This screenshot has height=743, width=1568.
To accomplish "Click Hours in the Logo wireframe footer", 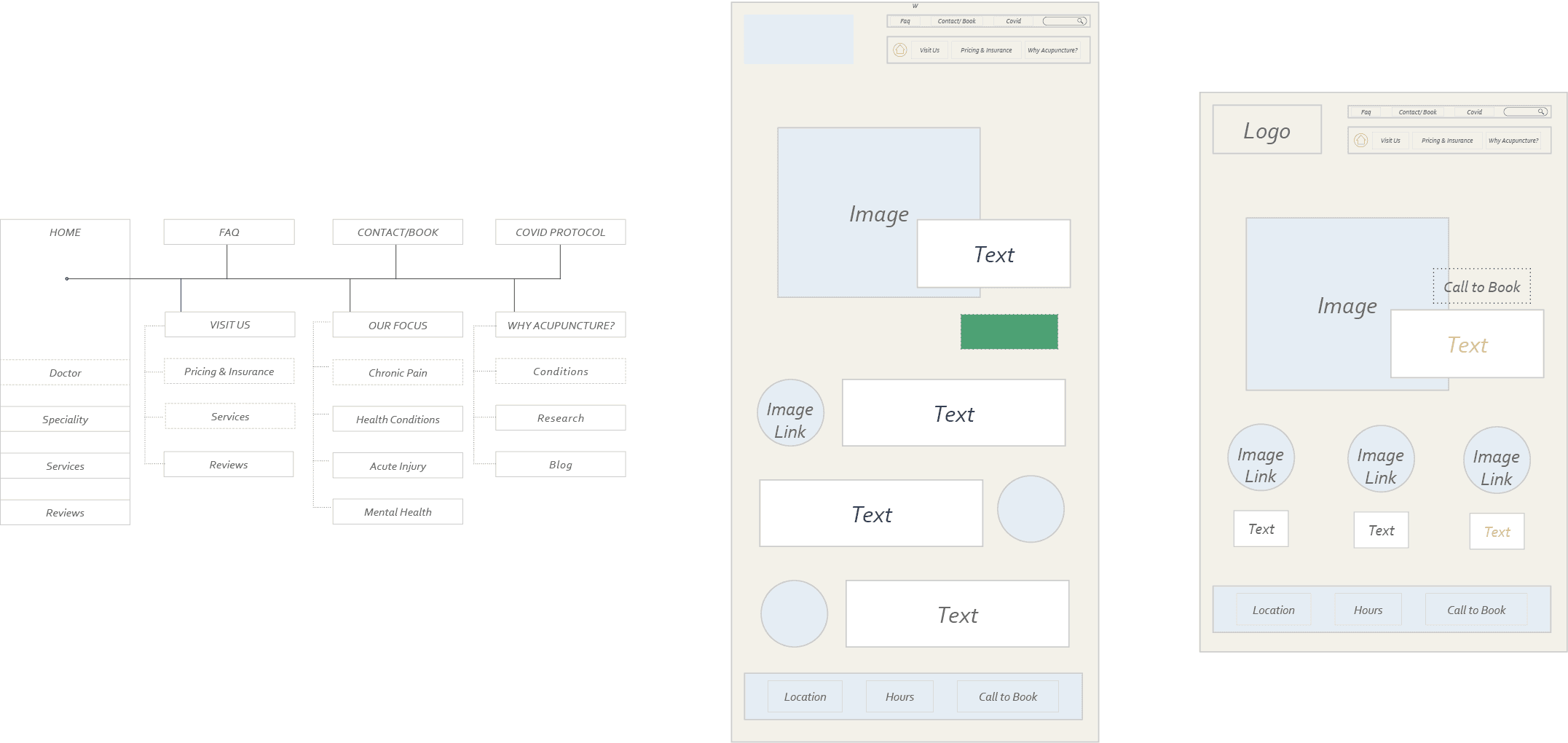I will pyautogui.click(x=1368, y=610).
